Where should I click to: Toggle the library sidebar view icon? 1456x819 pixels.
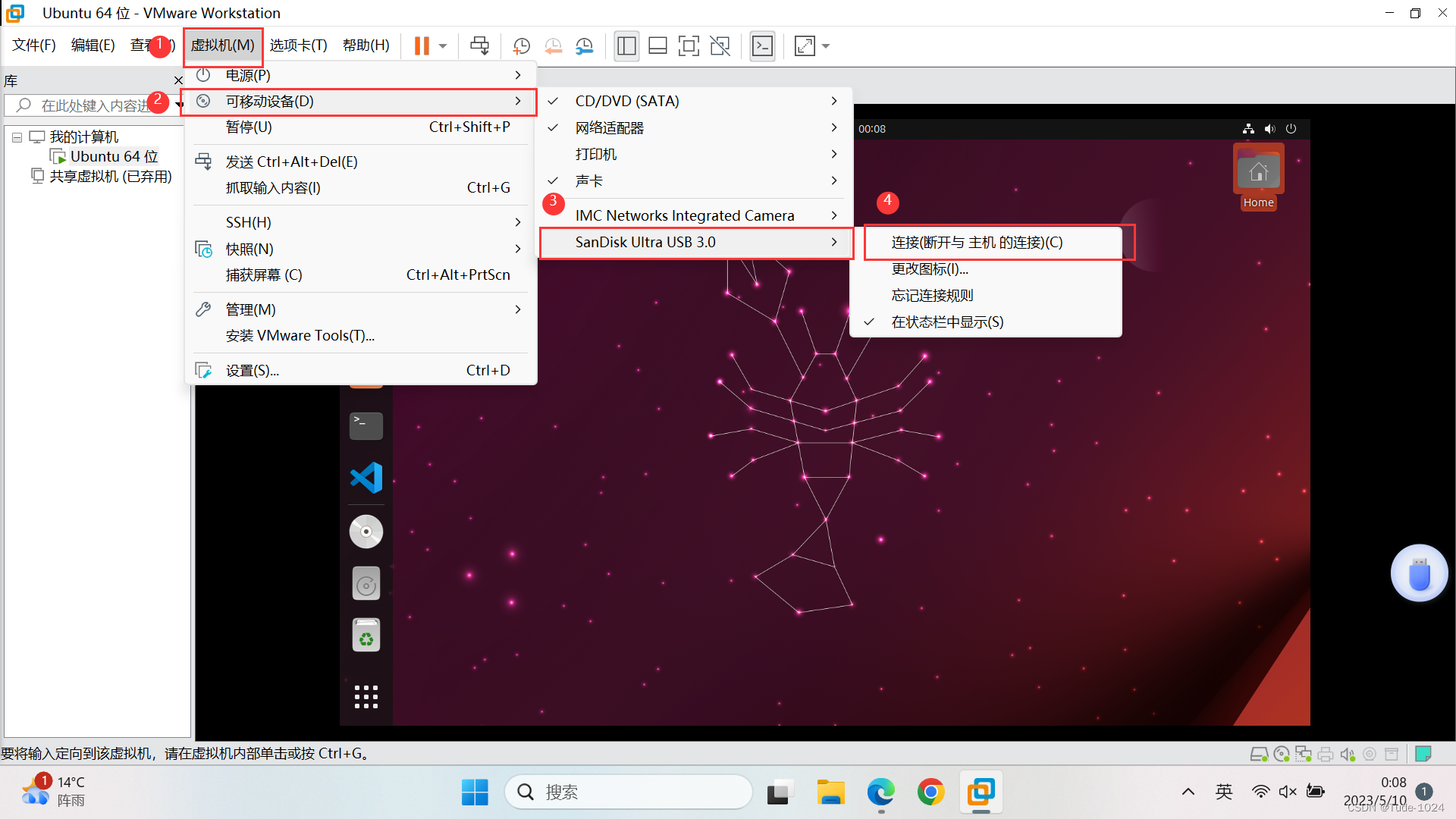(626, 46)
